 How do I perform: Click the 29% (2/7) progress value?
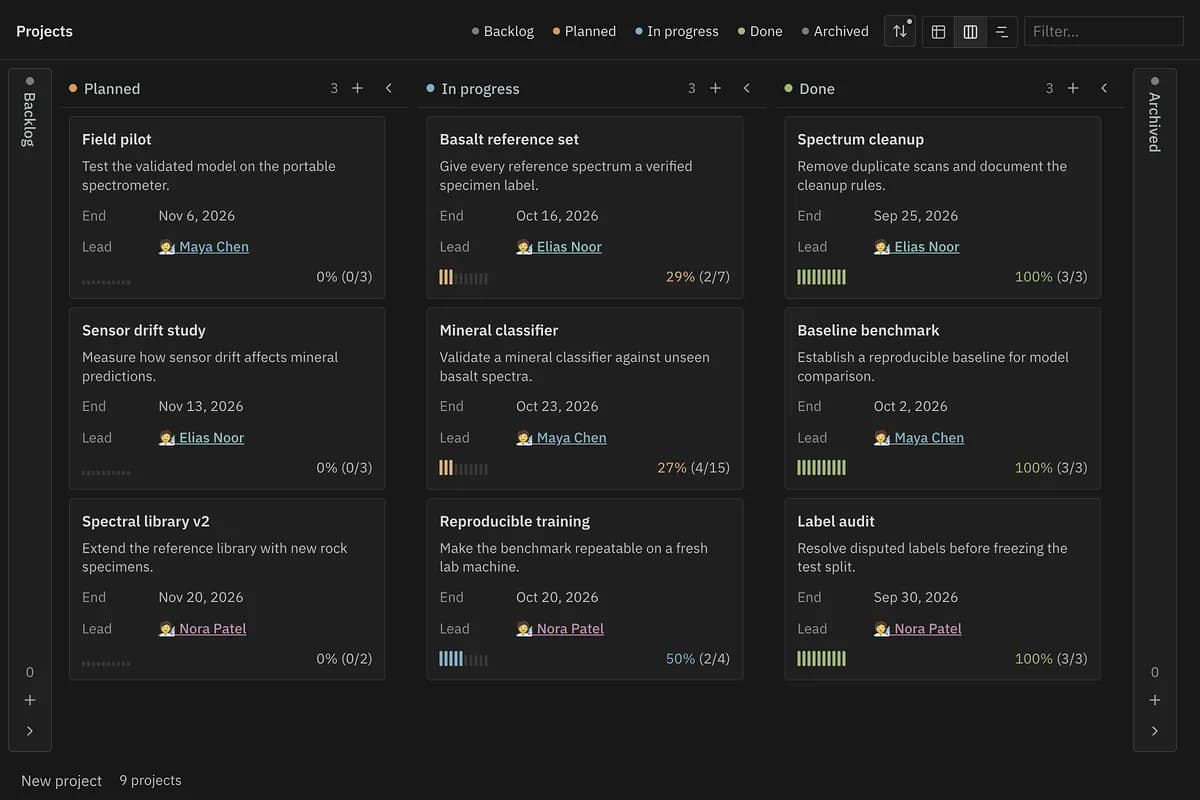(x=698, y=277)
